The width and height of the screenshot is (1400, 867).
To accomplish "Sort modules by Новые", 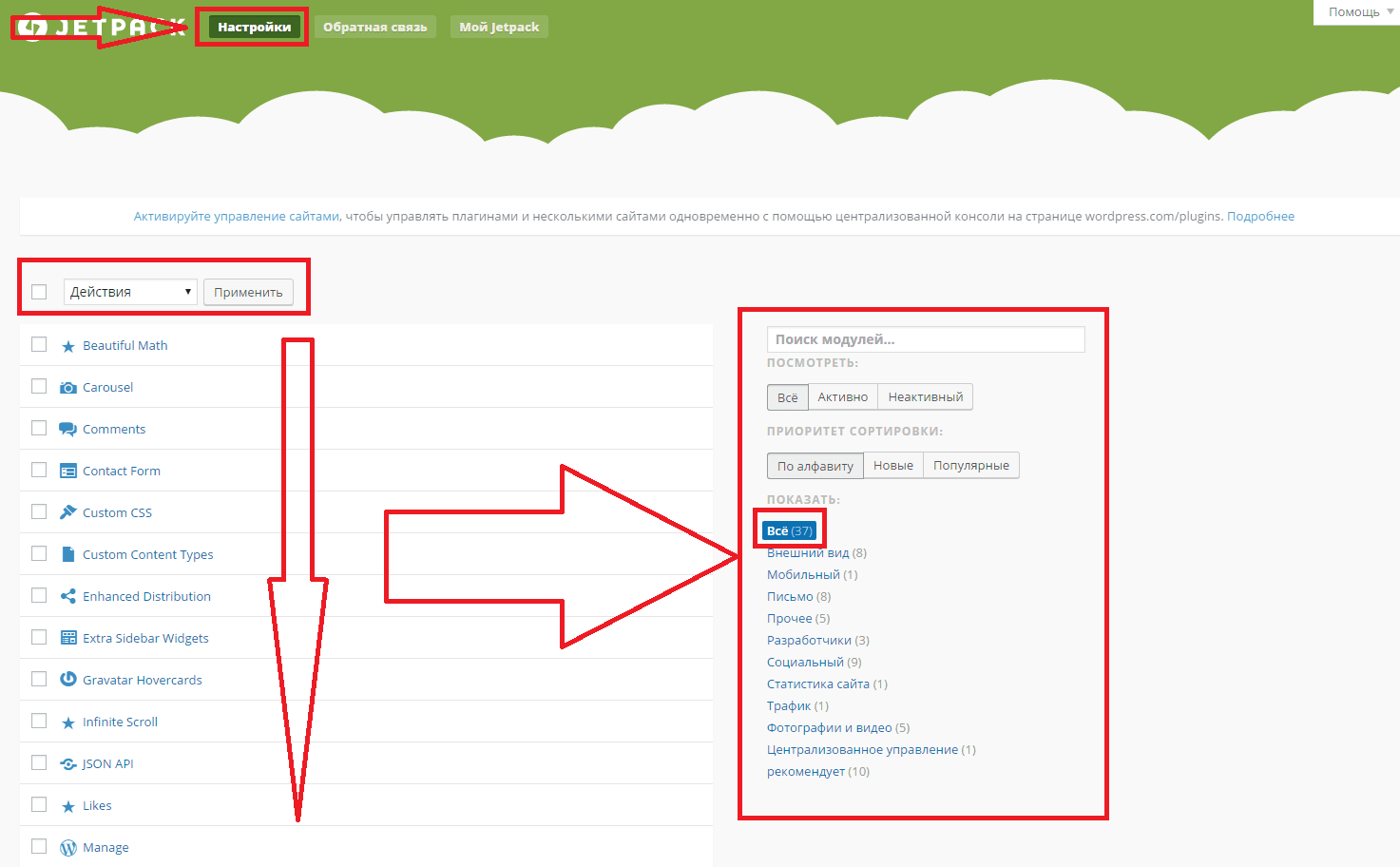I will tap(893, 466).
